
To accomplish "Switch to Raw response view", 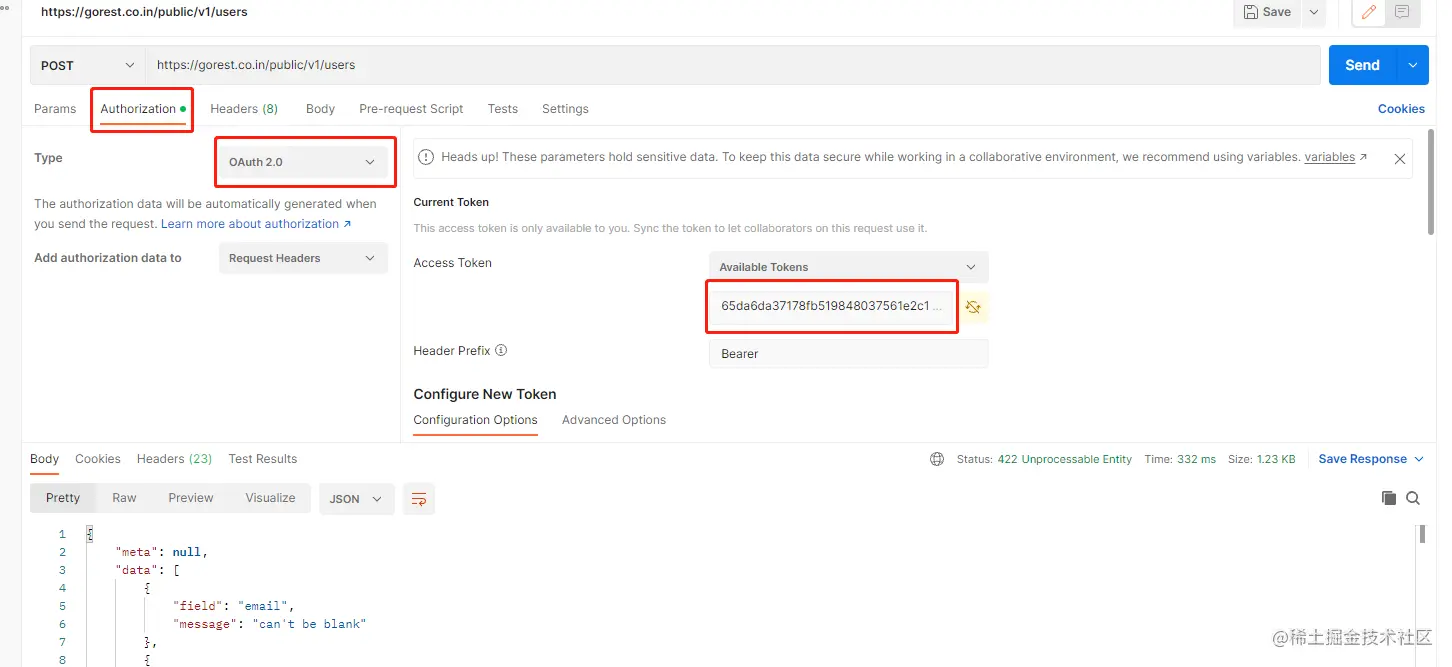I will click(124, 498).
